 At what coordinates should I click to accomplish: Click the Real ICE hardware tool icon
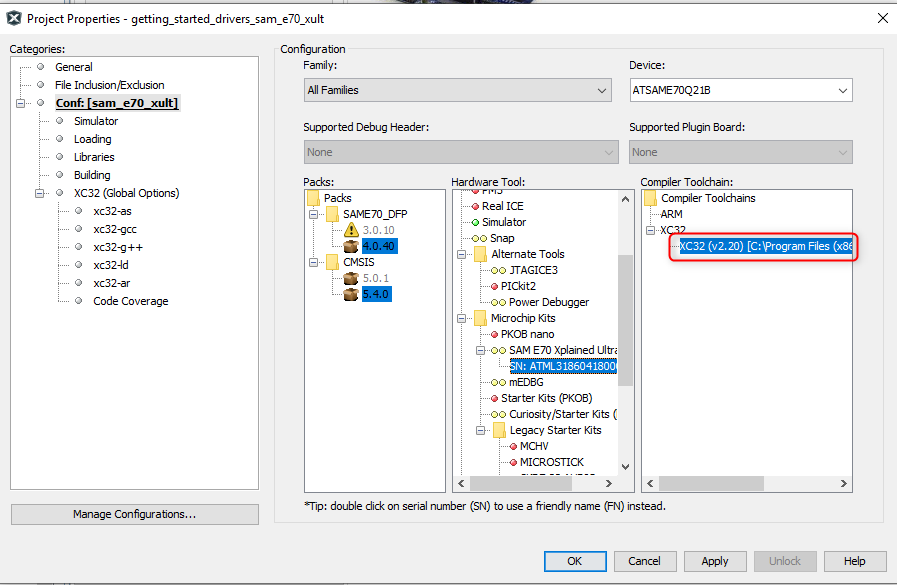(475, 206)
